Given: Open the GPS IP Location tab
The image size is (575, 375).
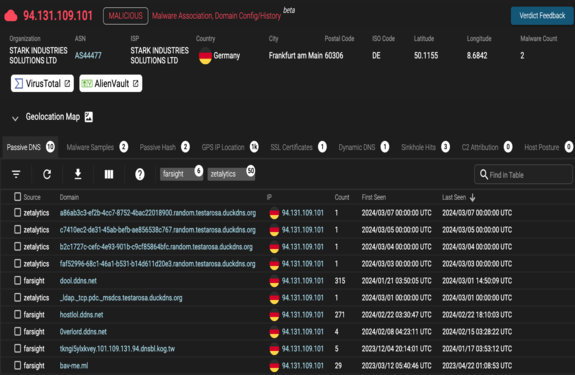Looking at the screenshot, I should point(230,147).
